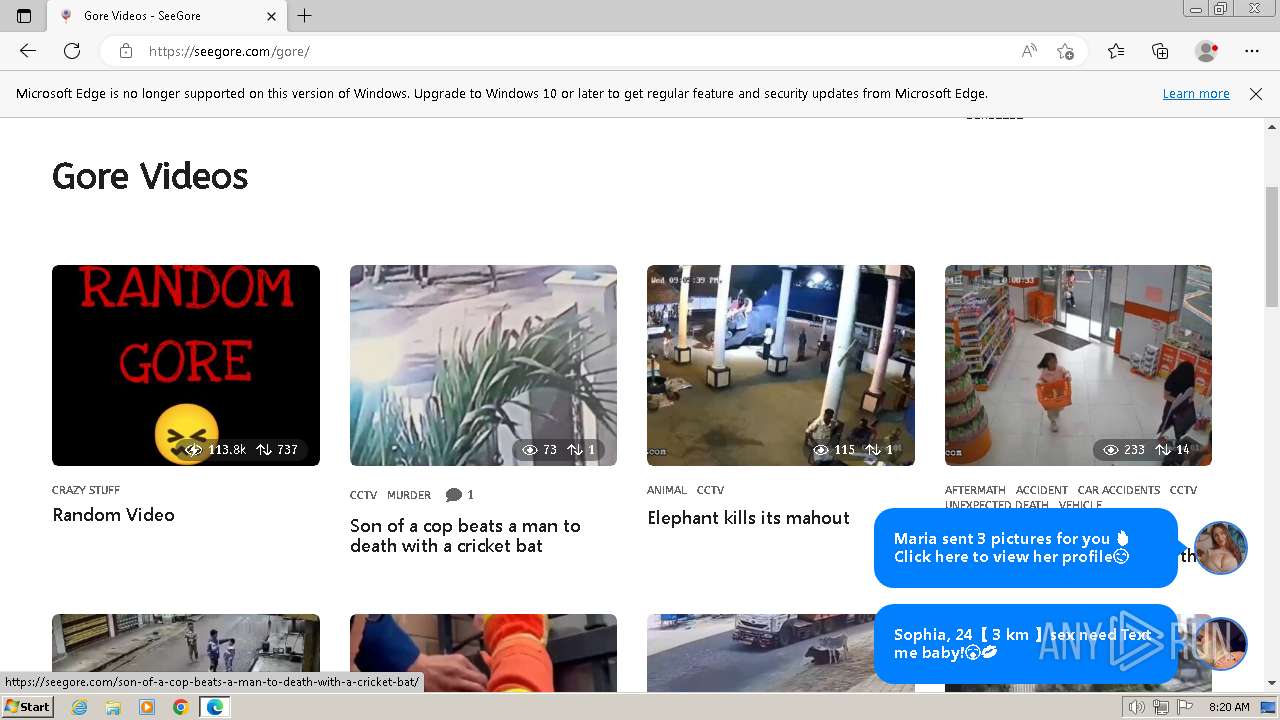Click the ACCIDENT category tag
The image size is (1280, 720).
1042,490
